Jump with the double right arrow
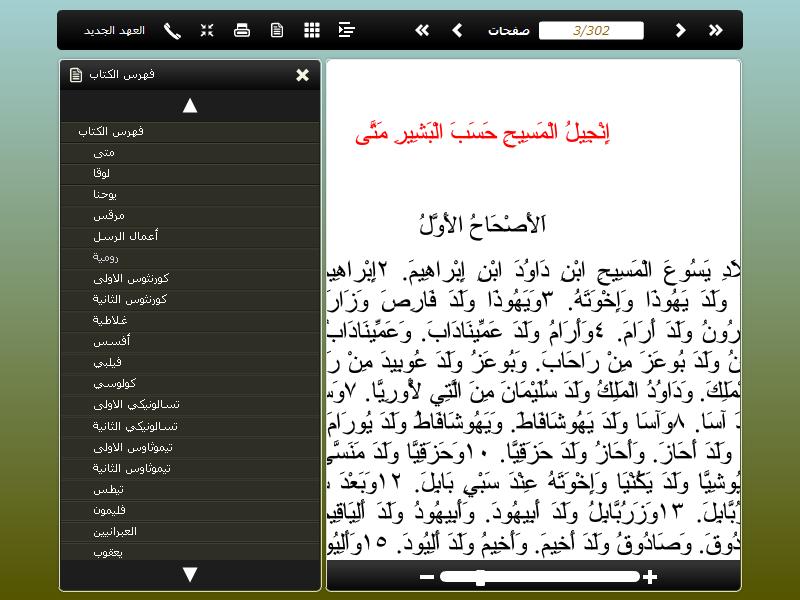Image resolution: width=800 pixels, height=600 pixels. point(715,30)
